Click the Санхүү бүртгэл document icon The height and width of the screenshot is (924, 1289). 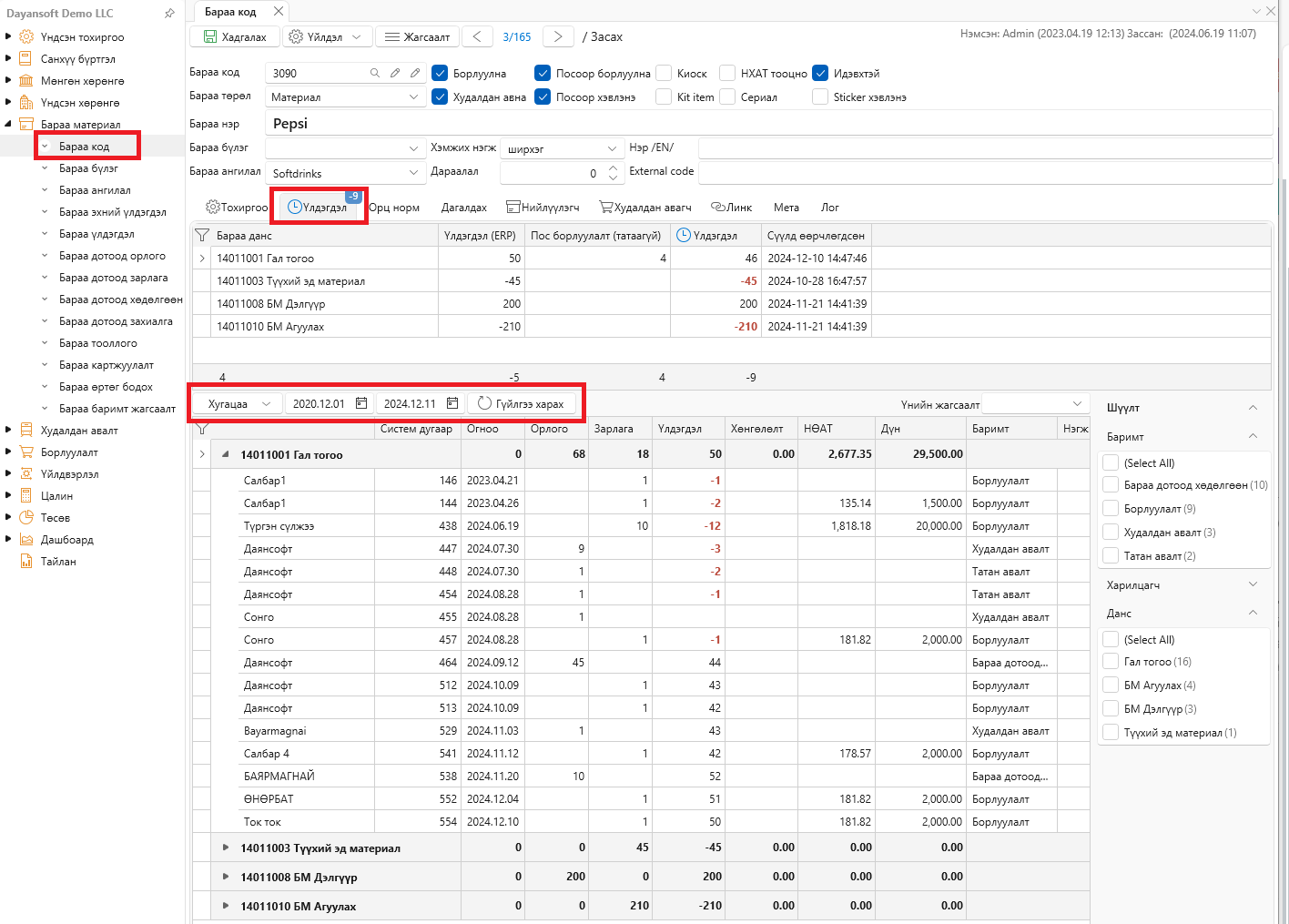[x=26, y=59]
